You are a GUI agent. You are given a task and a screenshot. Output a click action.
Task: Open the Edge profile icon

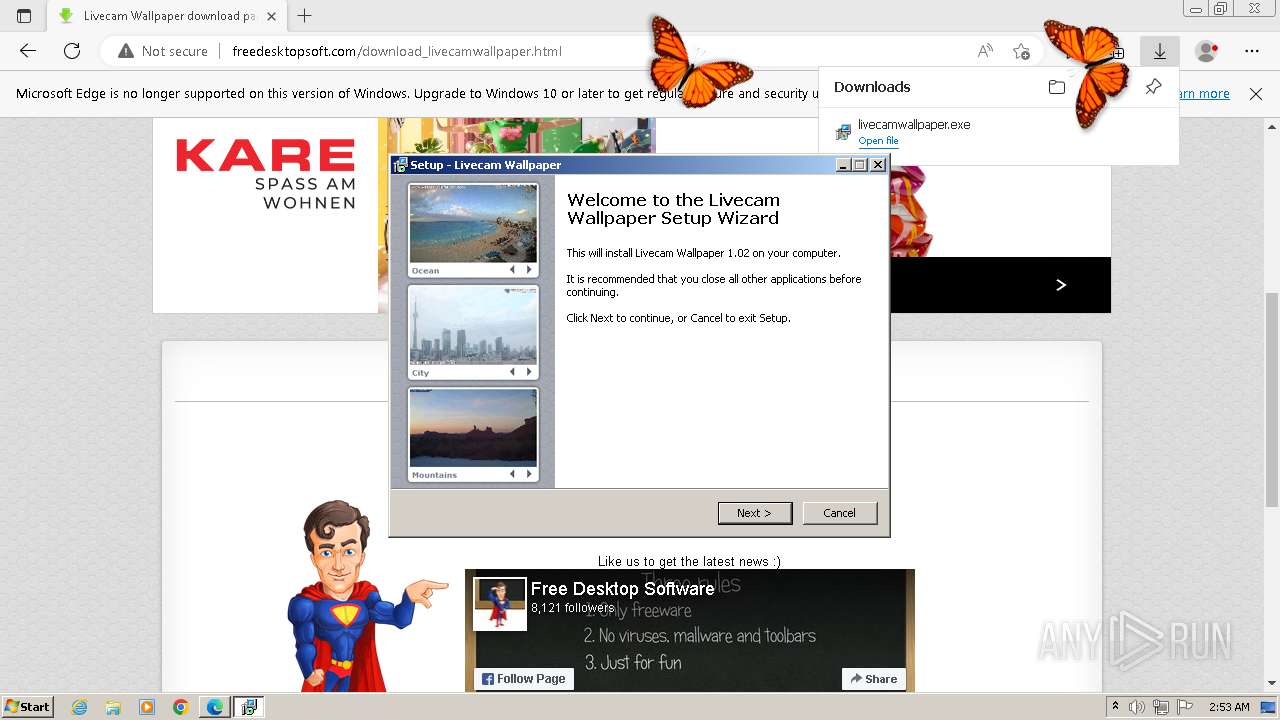pos(1207,51)
